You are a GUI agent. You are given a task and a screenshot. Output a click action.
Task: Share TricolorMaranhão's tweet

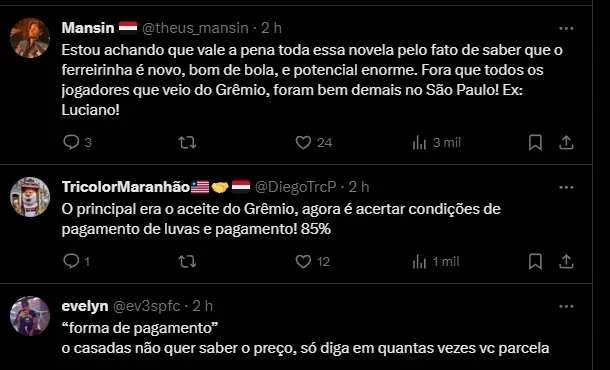(566, 261)
